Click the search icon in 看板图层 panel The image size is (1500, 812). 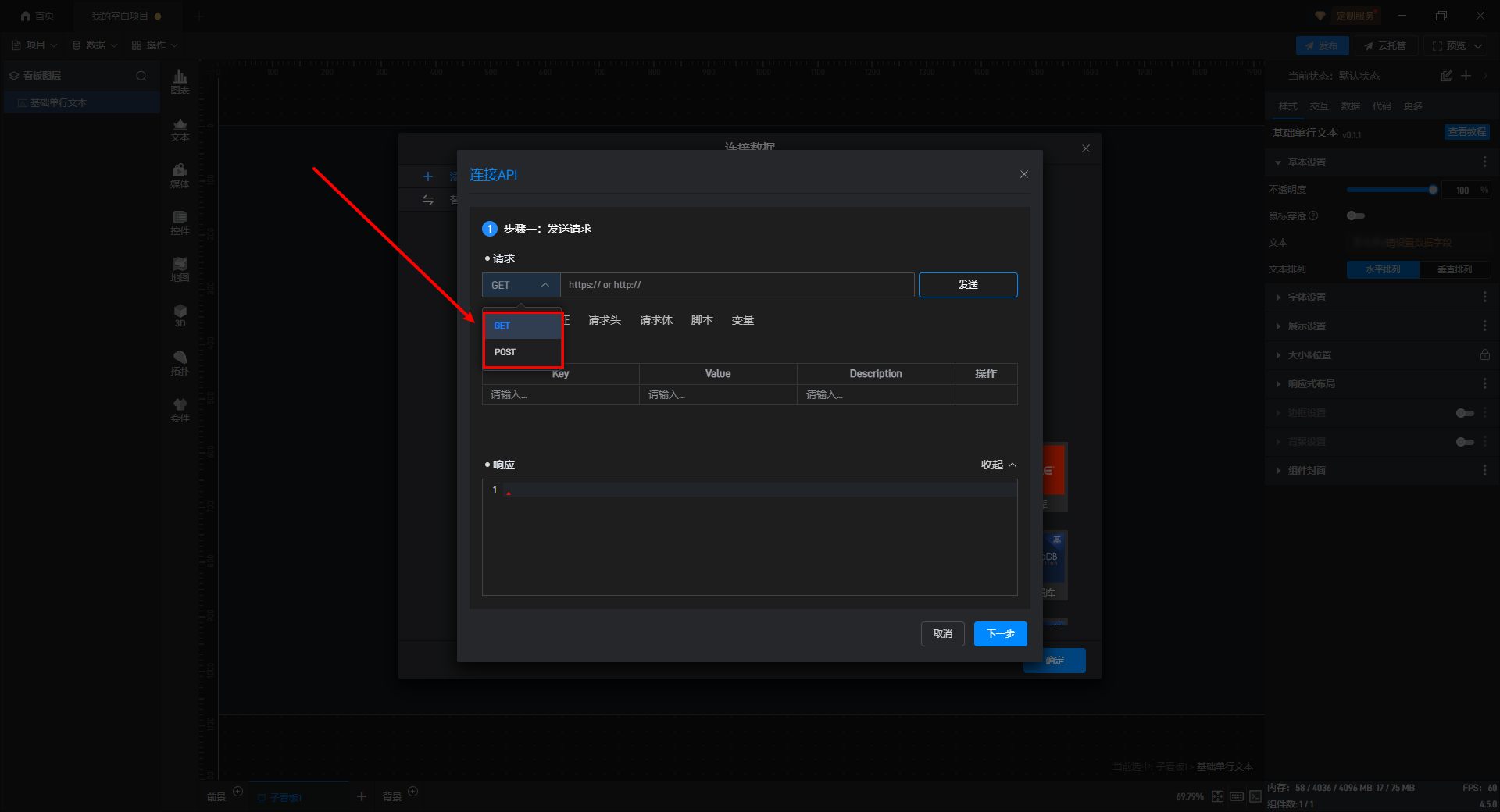pos(141,76)
